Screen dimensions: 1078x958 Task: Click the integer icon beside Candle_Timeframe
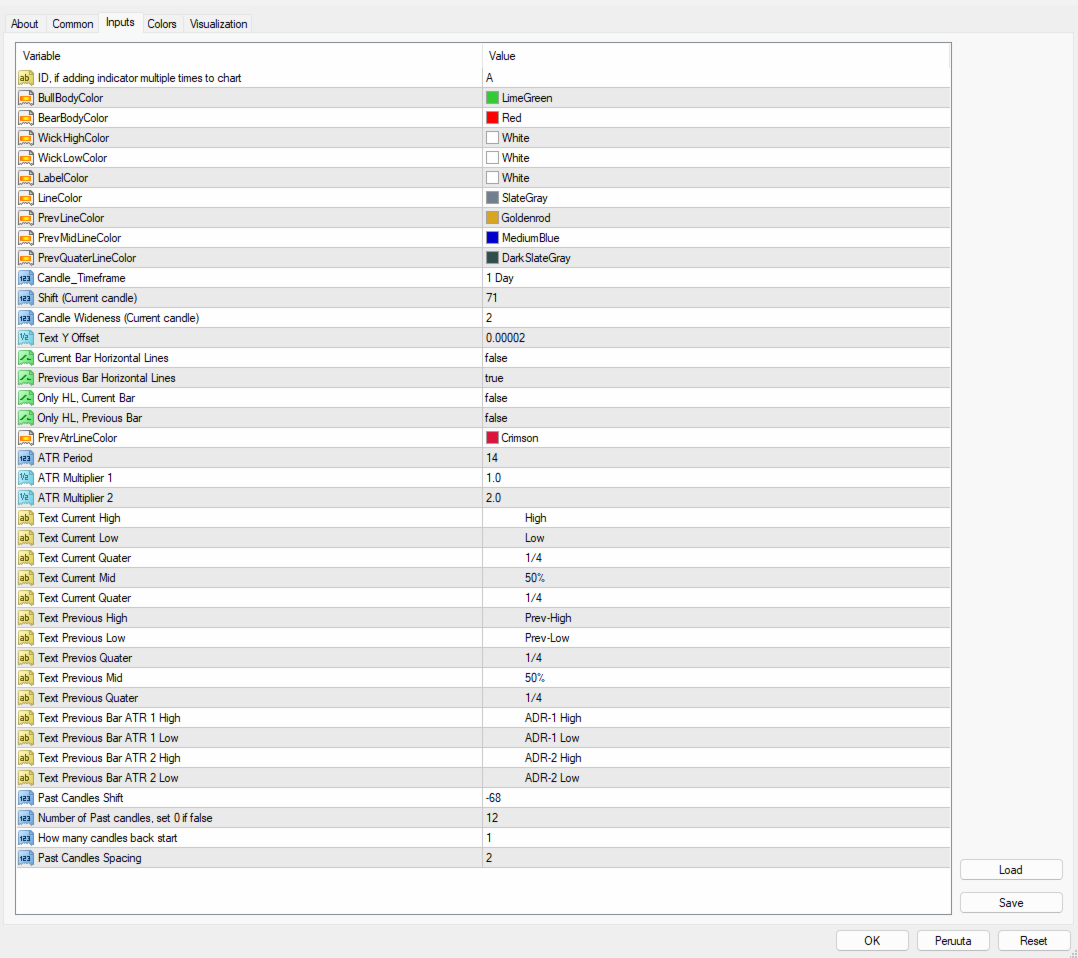(x=25, y=278)
